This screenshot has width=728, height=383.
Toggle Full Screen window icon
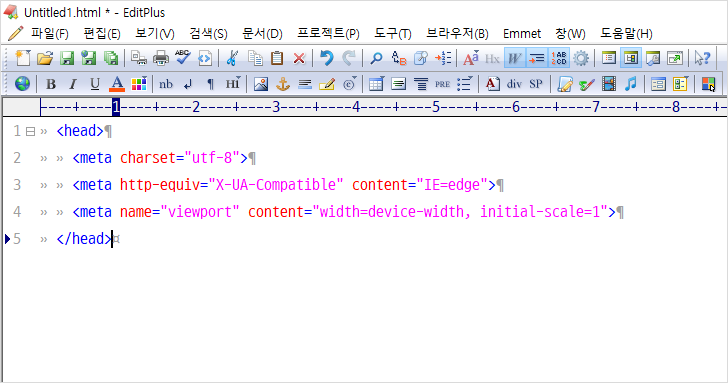(x=675, y=58)
